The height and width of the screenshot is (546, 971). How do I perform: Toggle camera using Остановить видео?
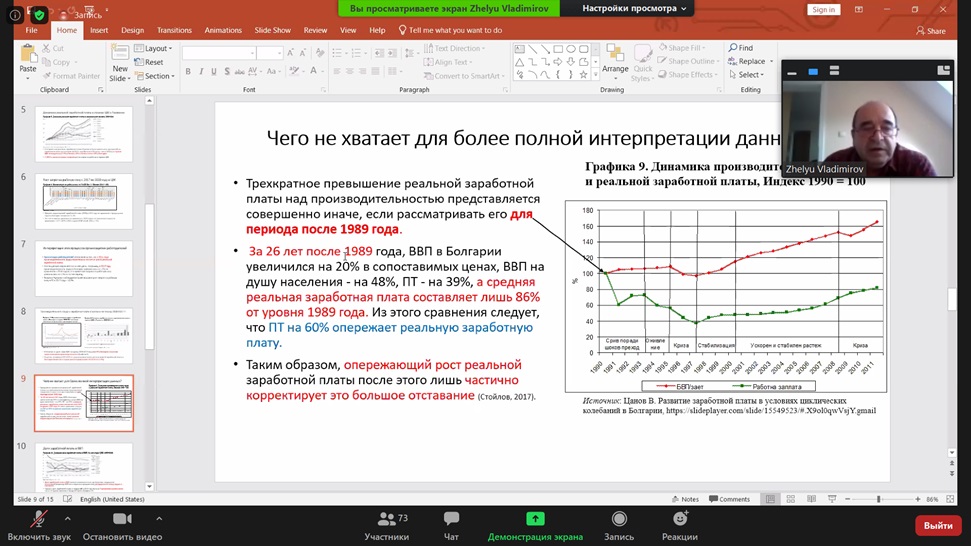(x=122, y=519)
